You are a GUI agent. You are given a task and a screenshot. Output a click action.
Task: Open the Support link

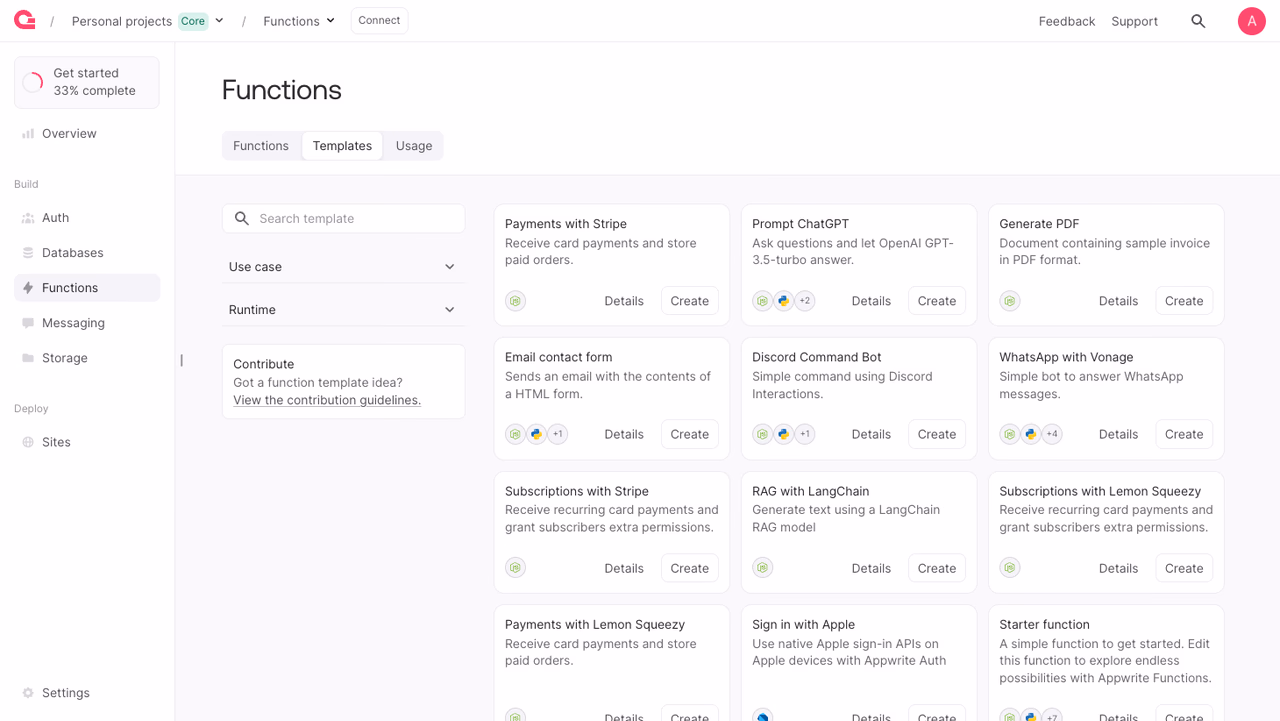[x=1134, y=21]
